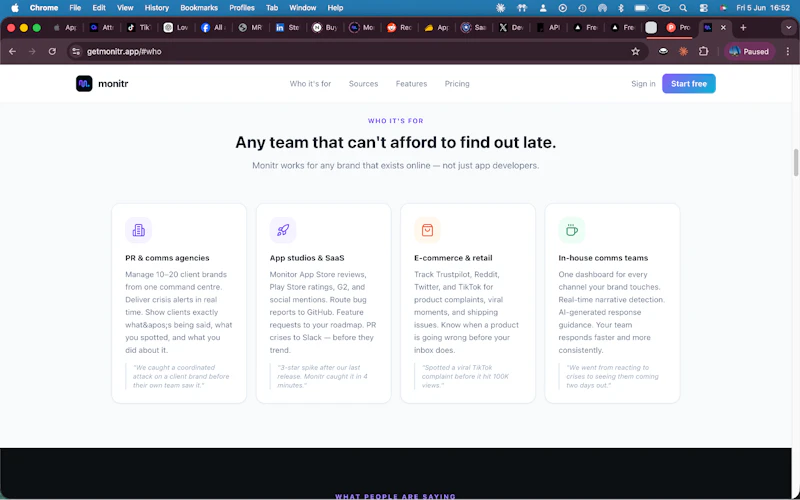
Task: Switch to the Reddit tab
Action: pyautogui.click(x=400, y=28)
